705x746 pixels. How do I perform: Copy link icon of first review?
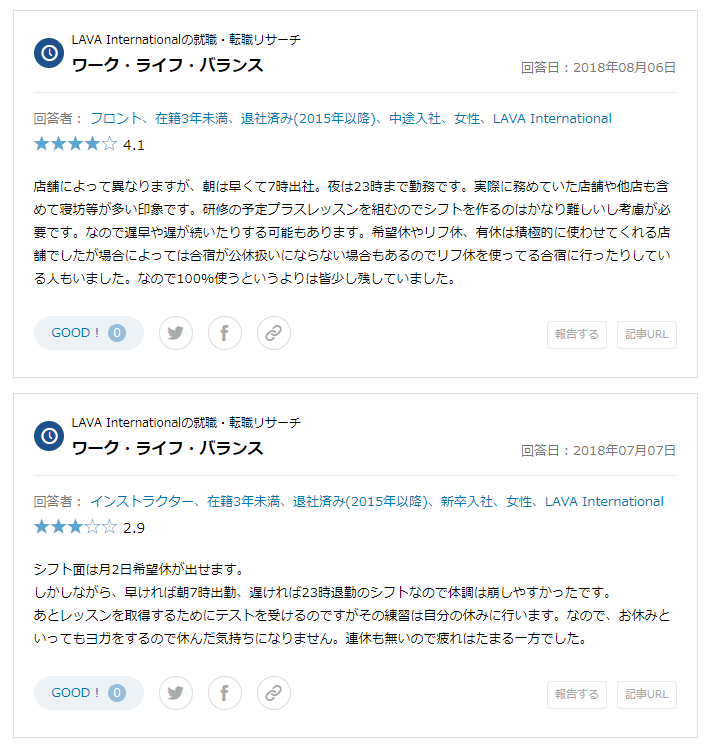tap(274, 333)
